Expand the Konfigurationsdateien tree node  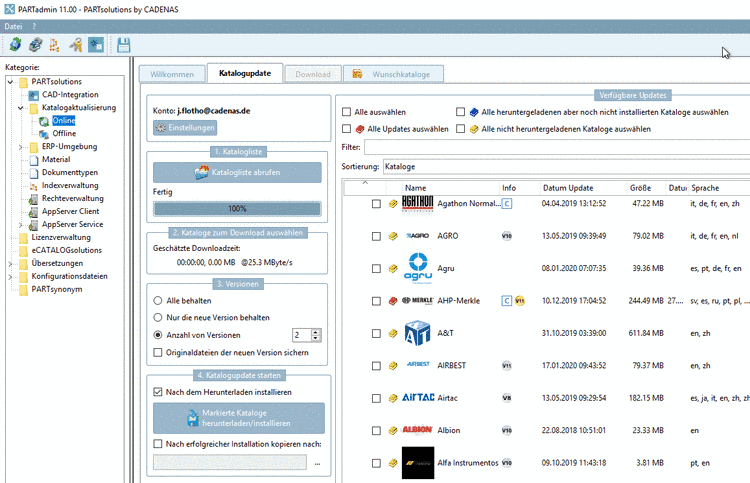point(10,276)
